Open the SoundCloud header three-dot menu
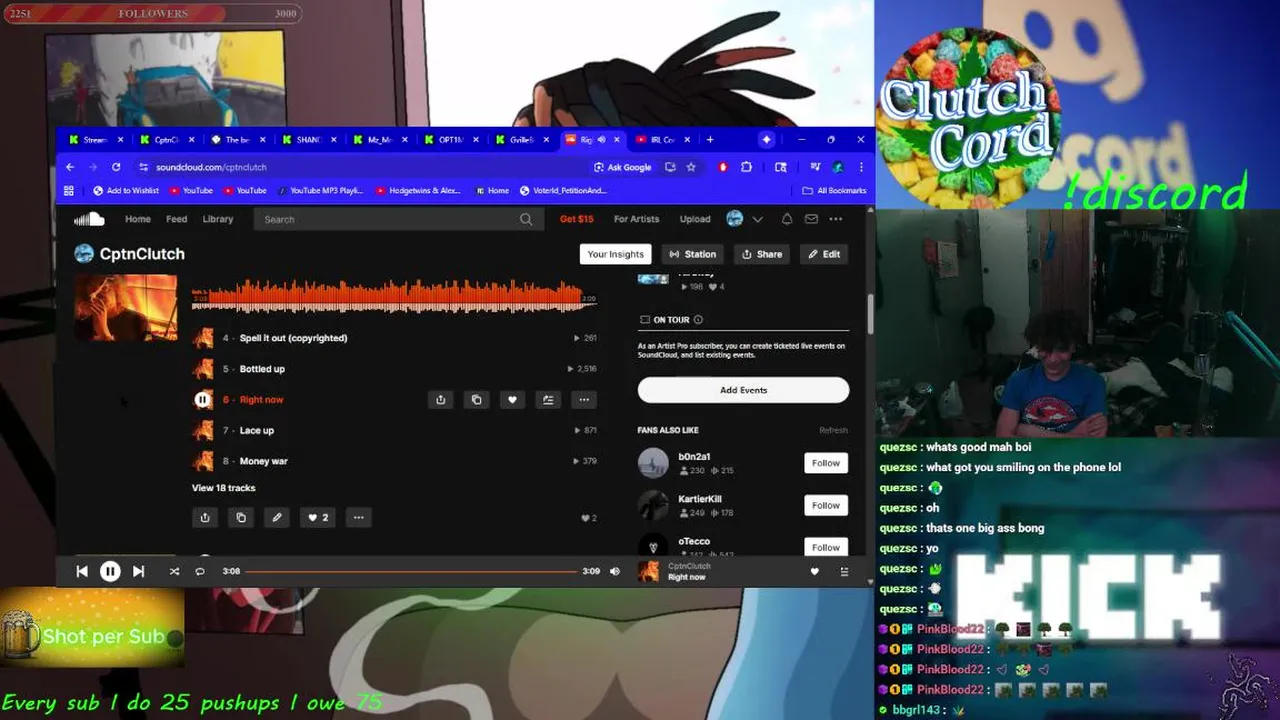Image resolution: width=1280 pixels, height=720 pixels. tap(836, 219)
